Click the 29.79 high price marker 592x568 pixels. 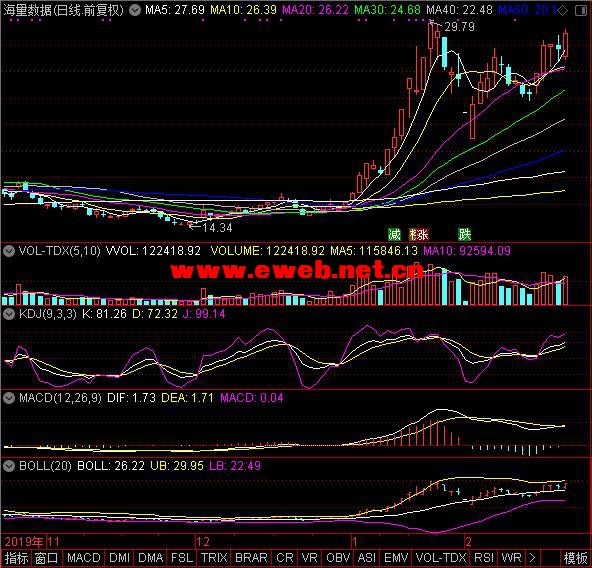[459, 26]
